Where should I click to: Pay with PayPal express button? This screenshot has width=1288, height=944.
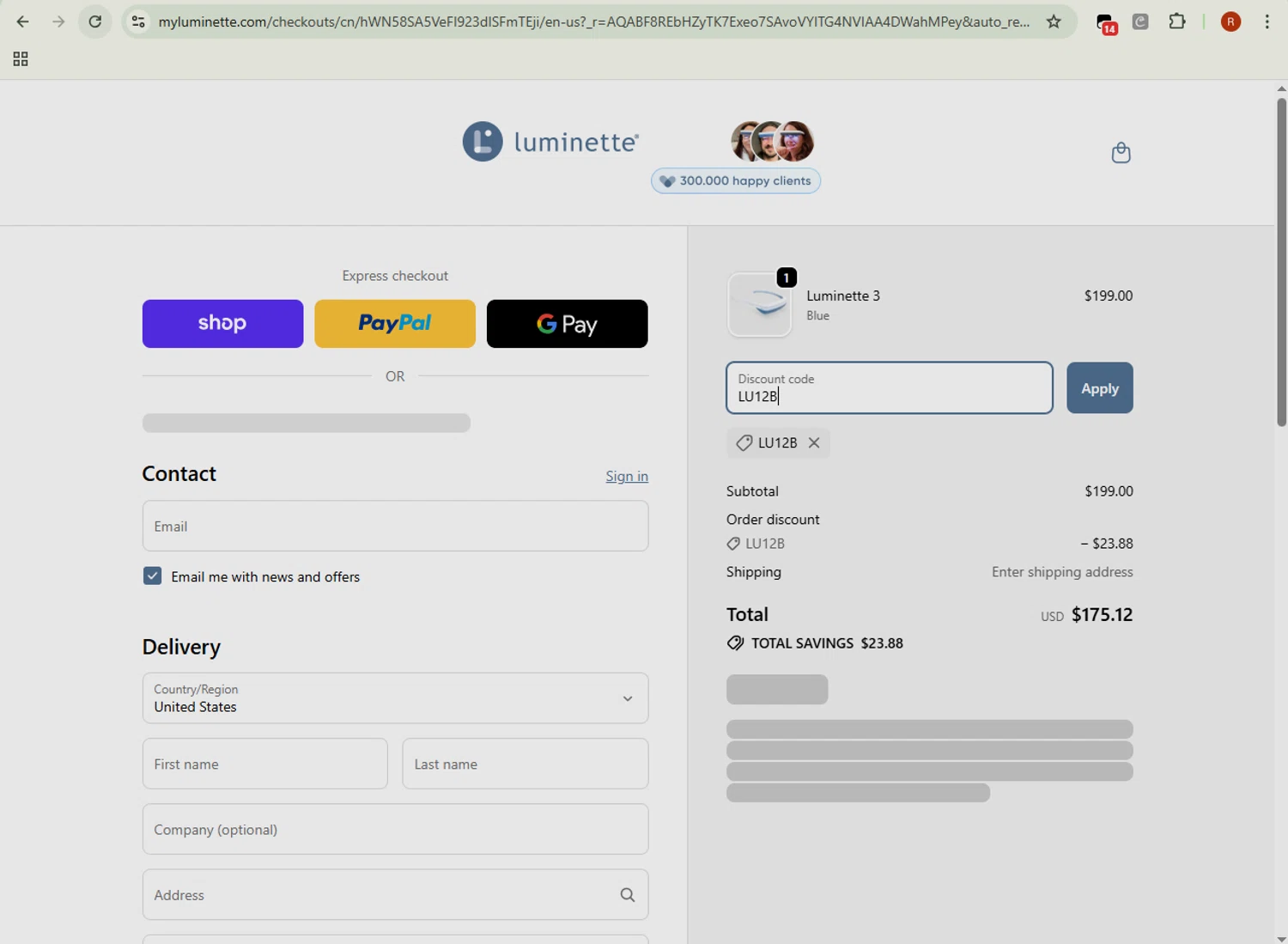[395, 324]
